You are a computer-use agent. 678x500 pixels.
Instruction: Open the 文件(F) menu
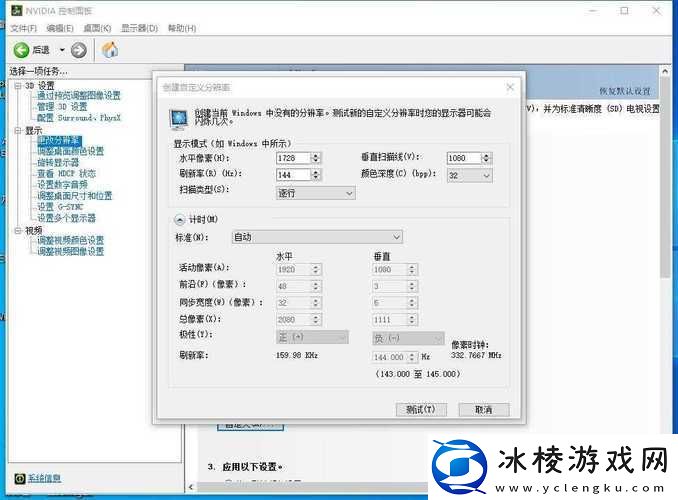[23, 29]
